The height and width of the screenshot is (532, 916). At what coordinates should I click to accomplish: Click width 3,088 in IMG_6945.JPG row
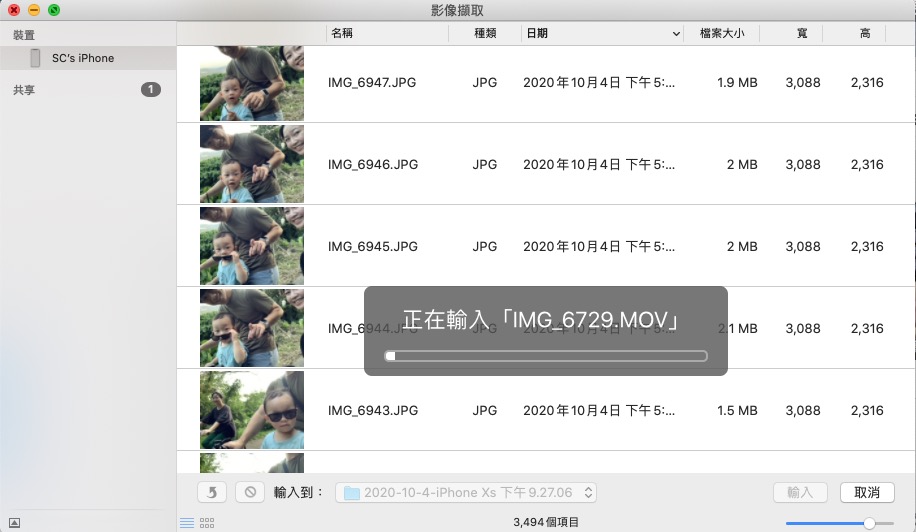tap(803, 246)
